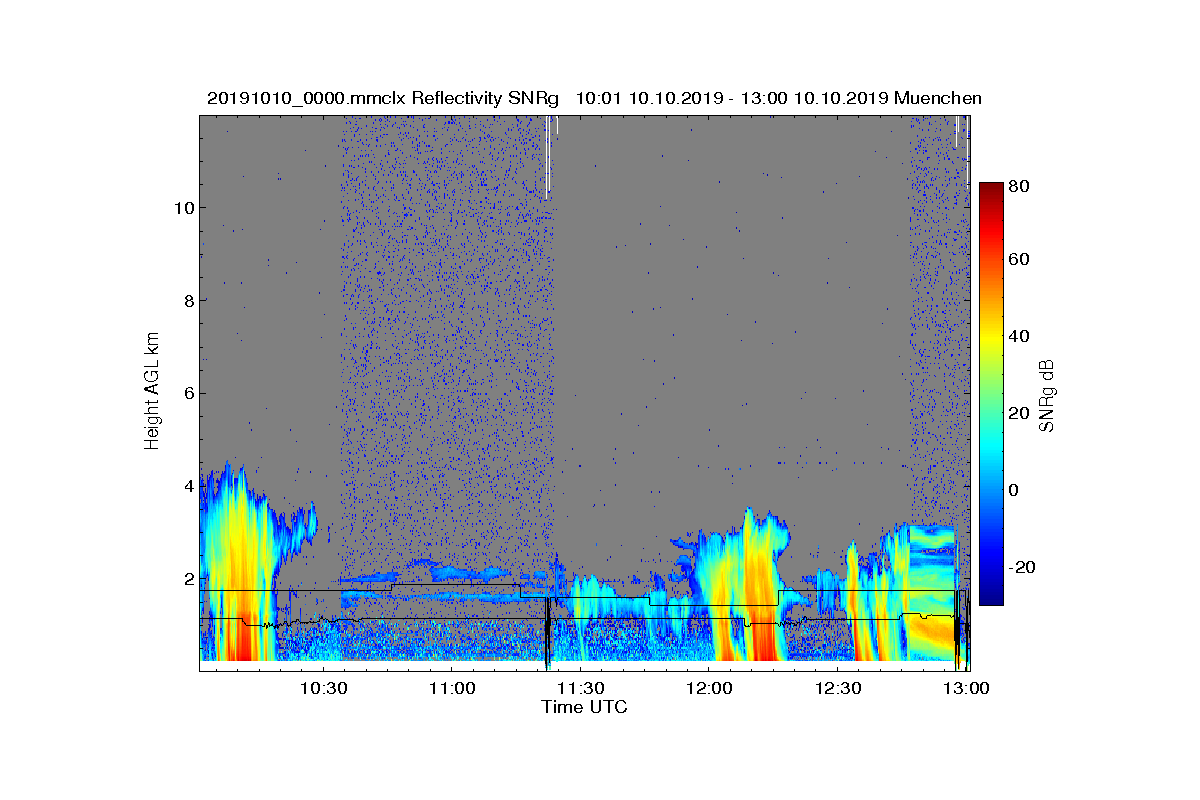Click the colorbar value '40'
This screenshot has height=800, width=1200.
1020,336
